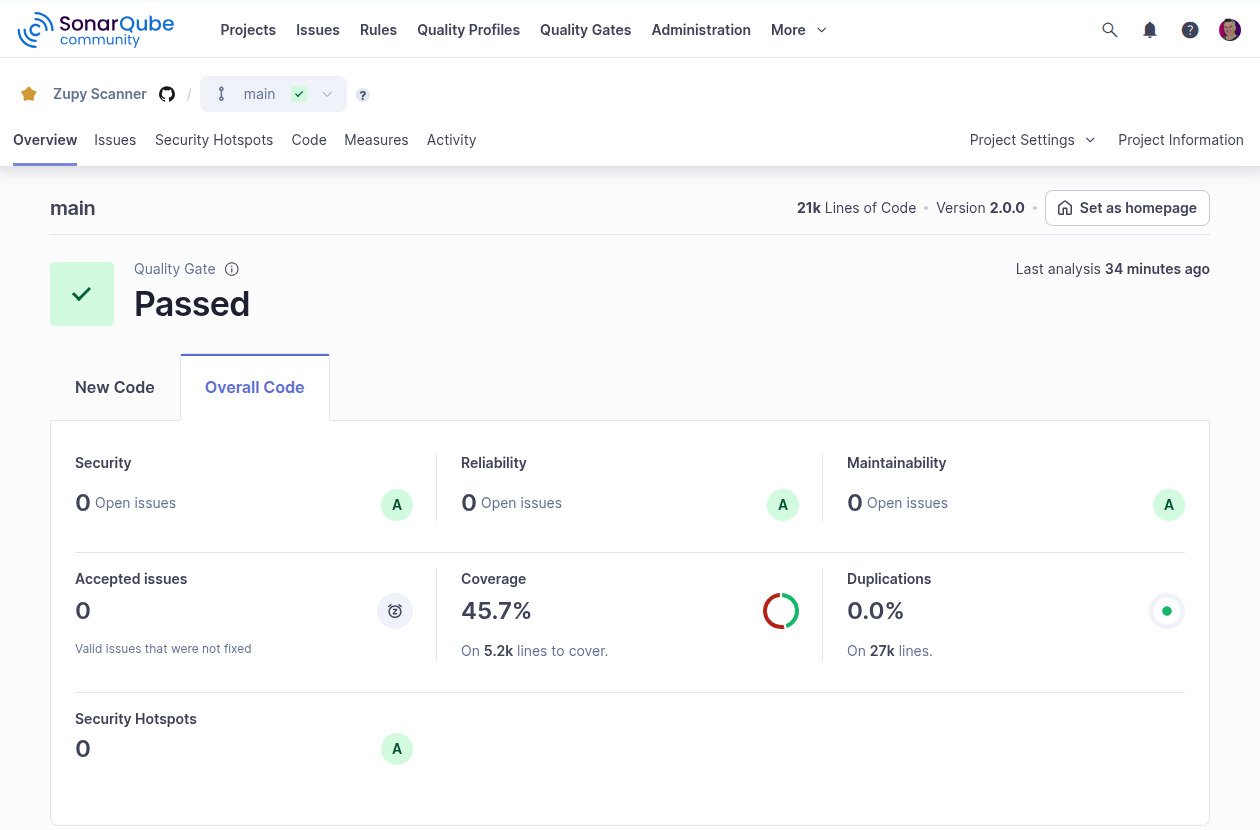Open the Security Hotspots tab
The height and width of the screenshot is (830, 1260).
pos(214,140)
